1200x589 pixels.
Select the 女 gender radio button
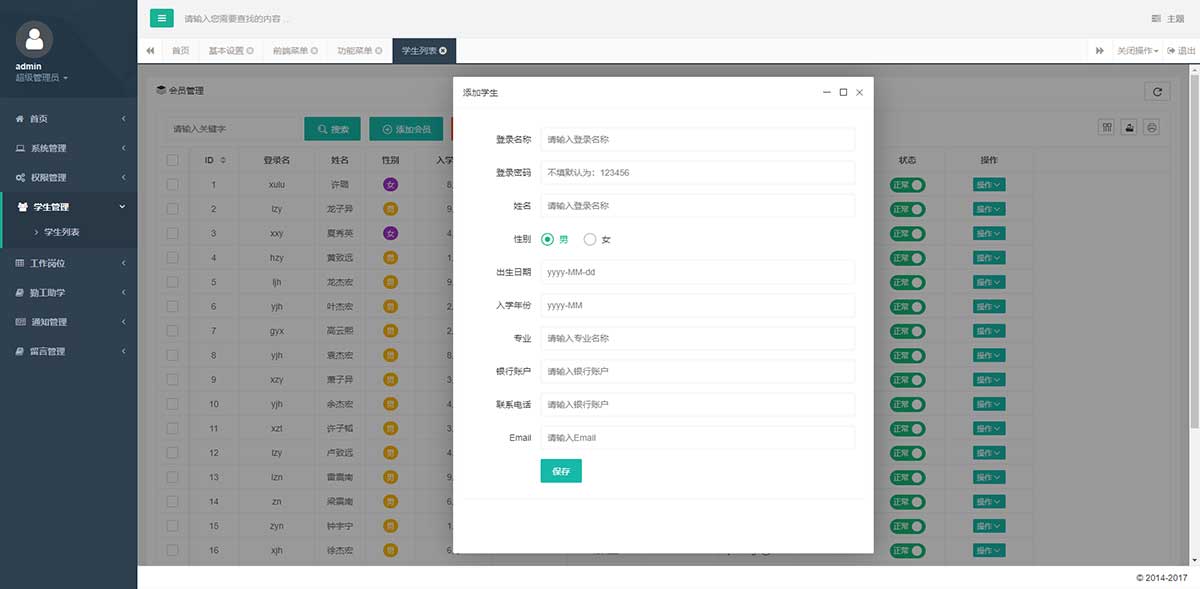(x=590, y=239)
